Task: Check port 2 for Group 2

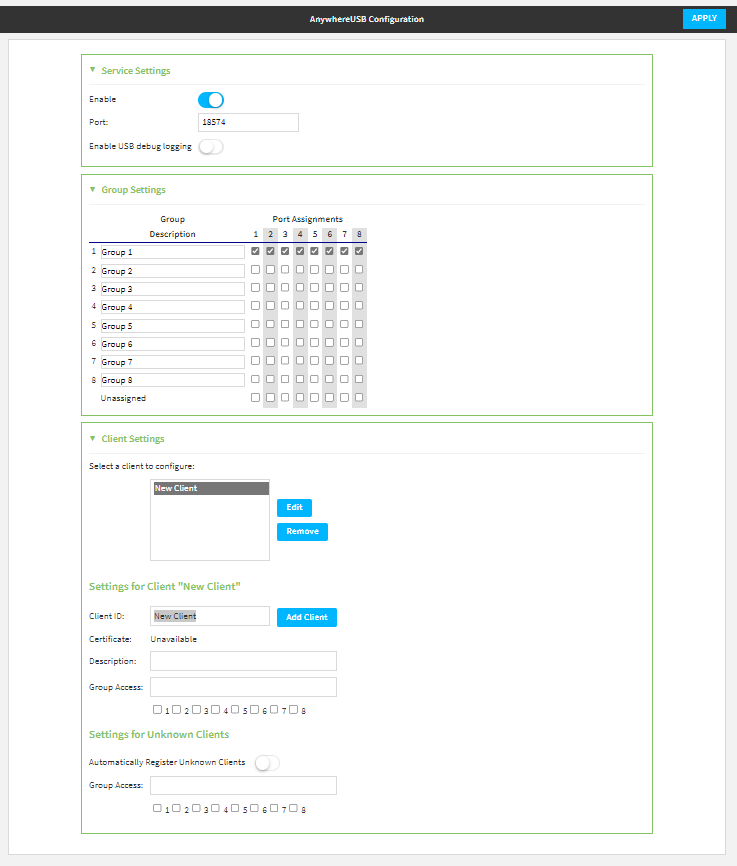Action: coord(270,270)
